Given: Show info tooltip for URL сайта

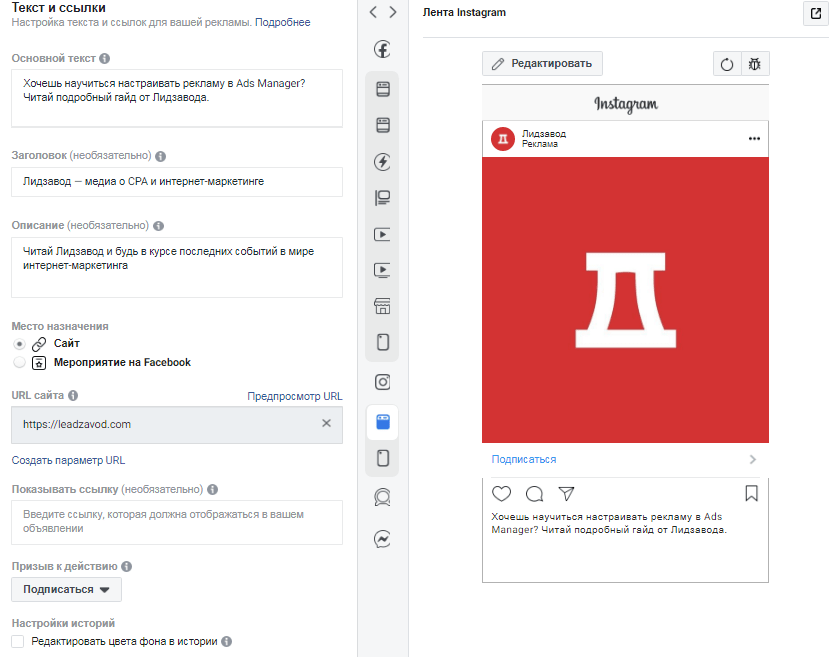Looking at the screenshot, I should point(73,395).
